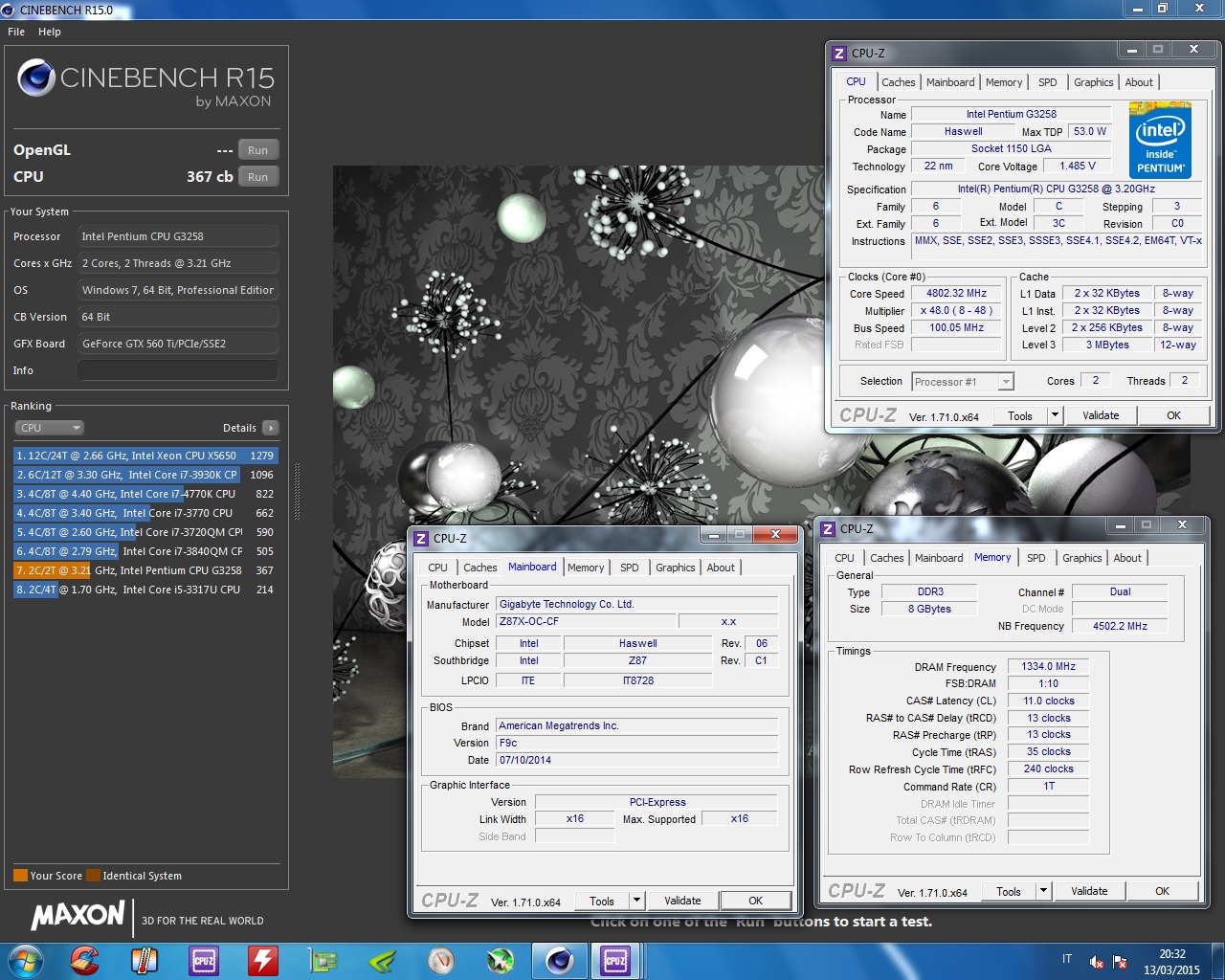Click the Cinebench R15 sphere logo
The width and height of the screenshot is (1225, 980).
pyautogui.click(x=36, y=78)
